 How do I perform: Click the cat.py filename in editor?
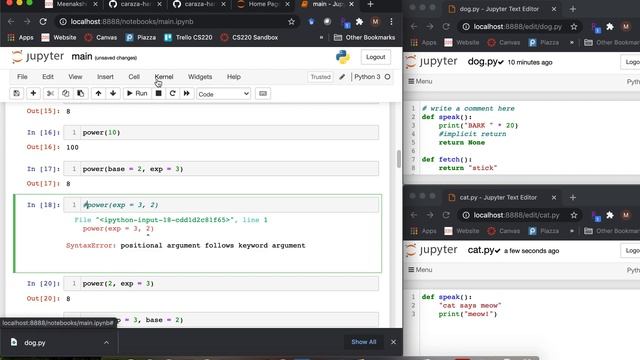(x=481, y=250)
